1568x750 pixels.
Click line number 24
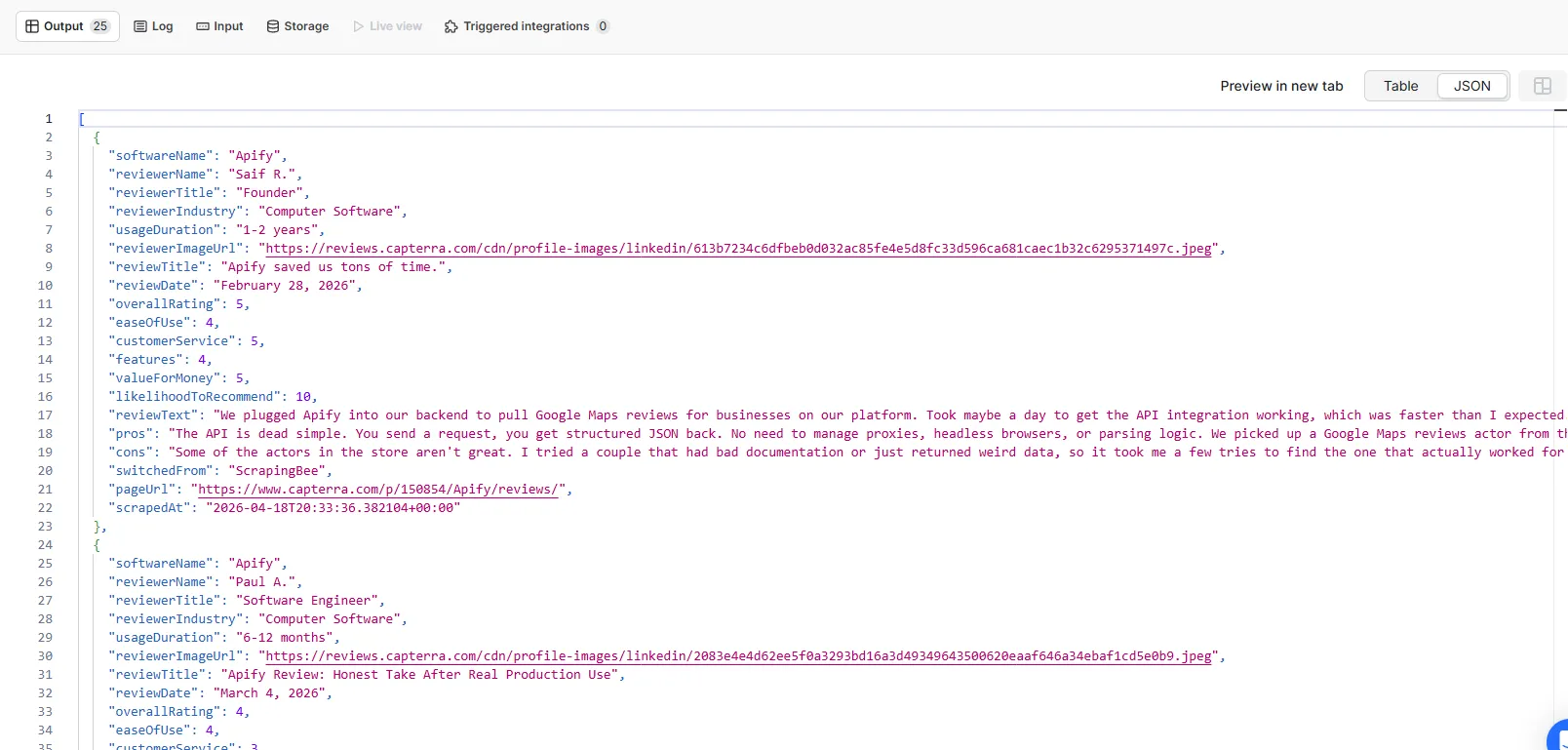point(45,545)
